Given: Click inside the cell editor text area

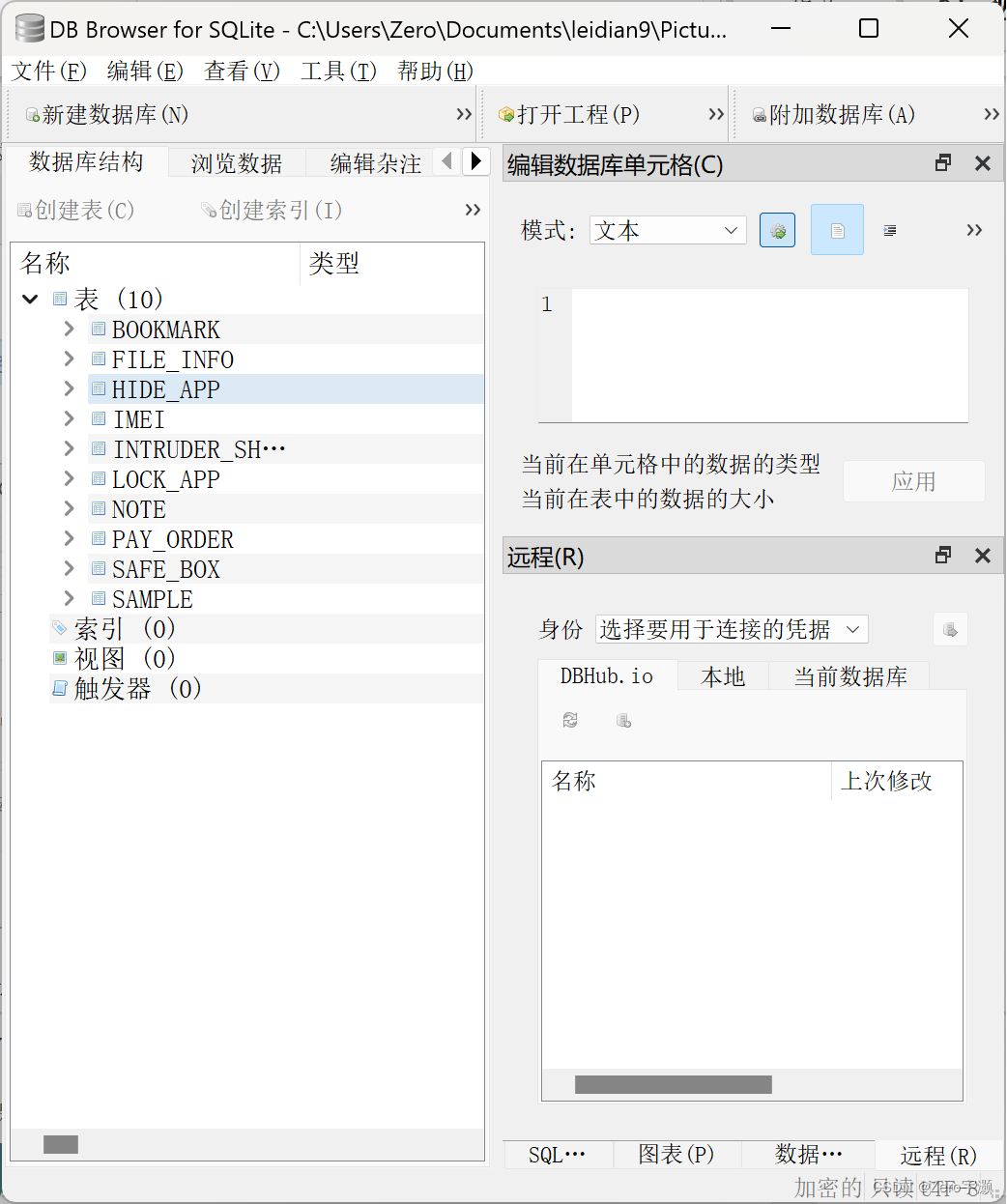Looking at the screenshot, I should (769, 355).
